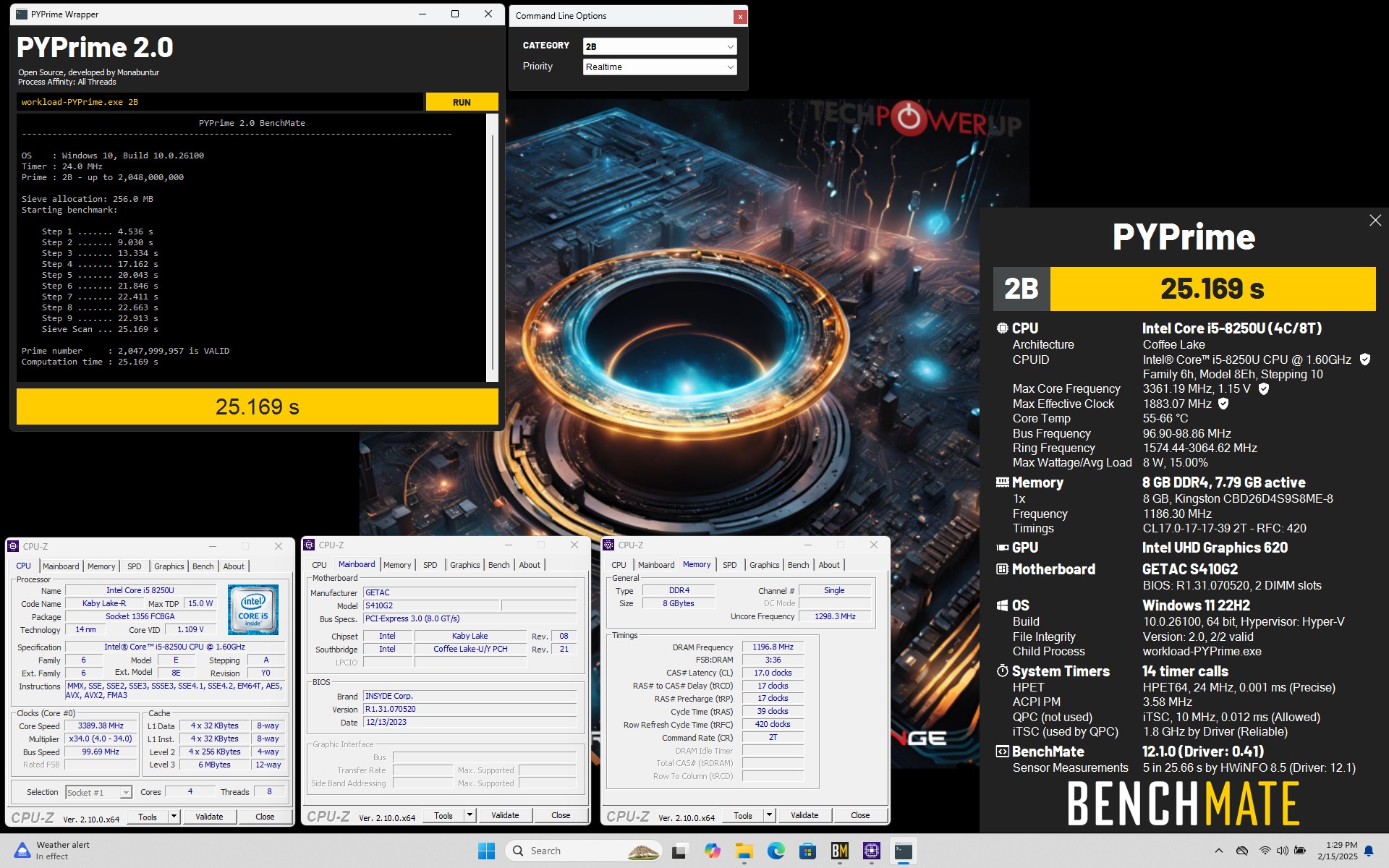Click the CPU-Z app icon in right window title

pos(609,545)
